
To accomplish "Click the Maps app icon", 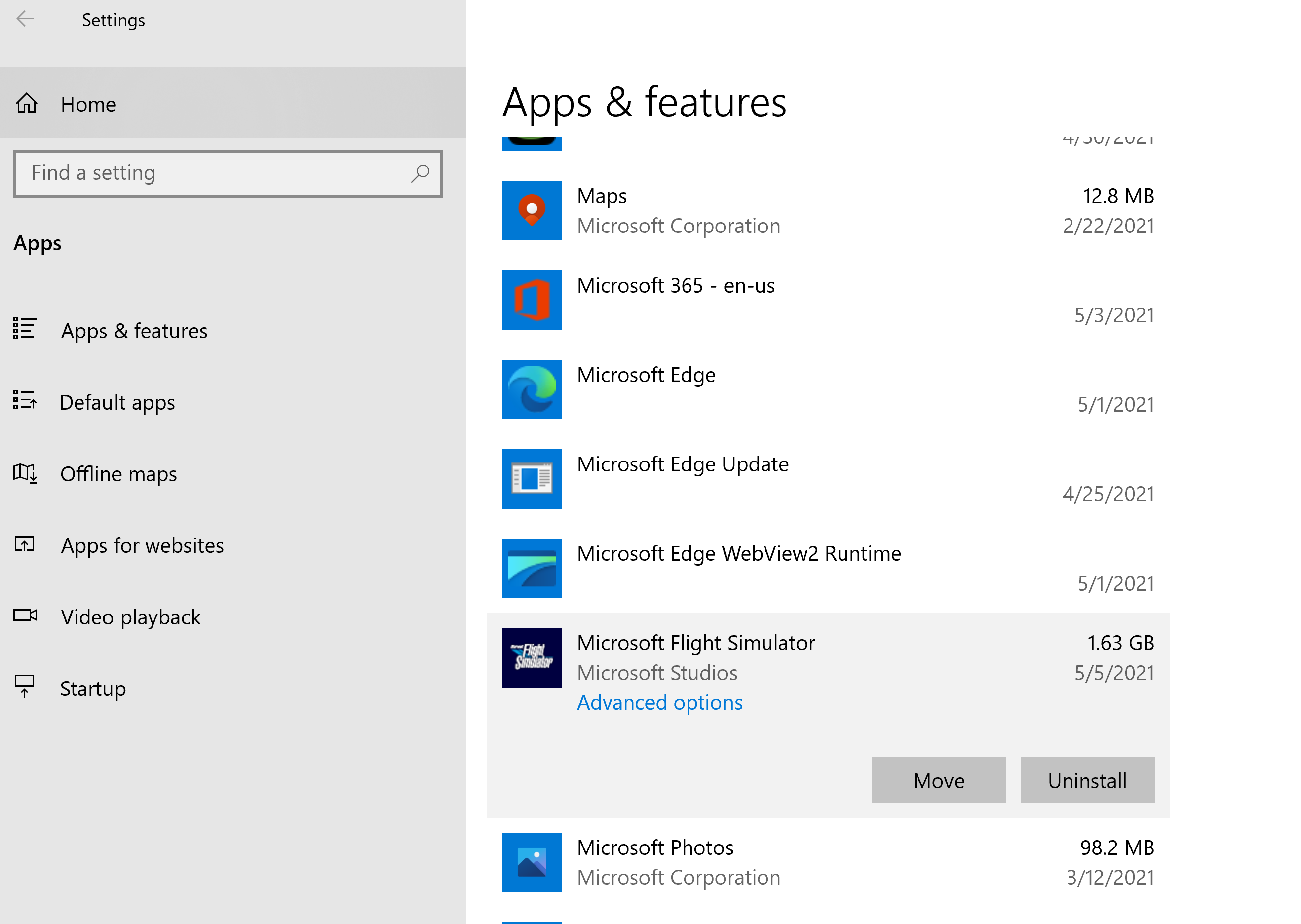I will pyautogui.click(x=532, y=211).
